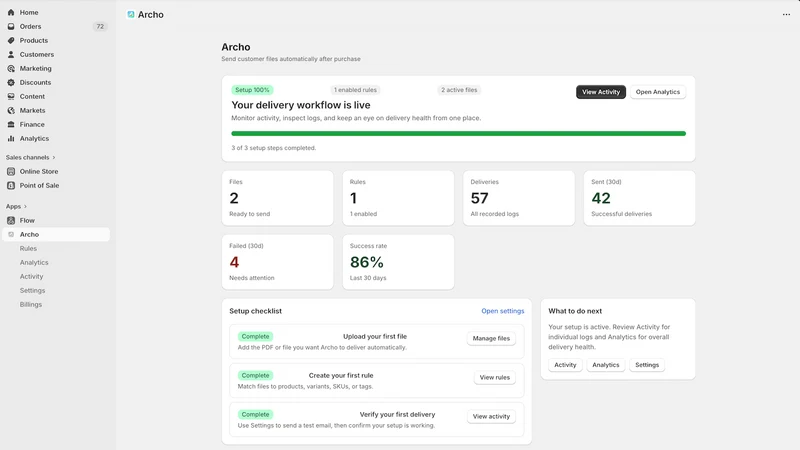
Task: Click the View activity checklist button
Action: [491, 416]
